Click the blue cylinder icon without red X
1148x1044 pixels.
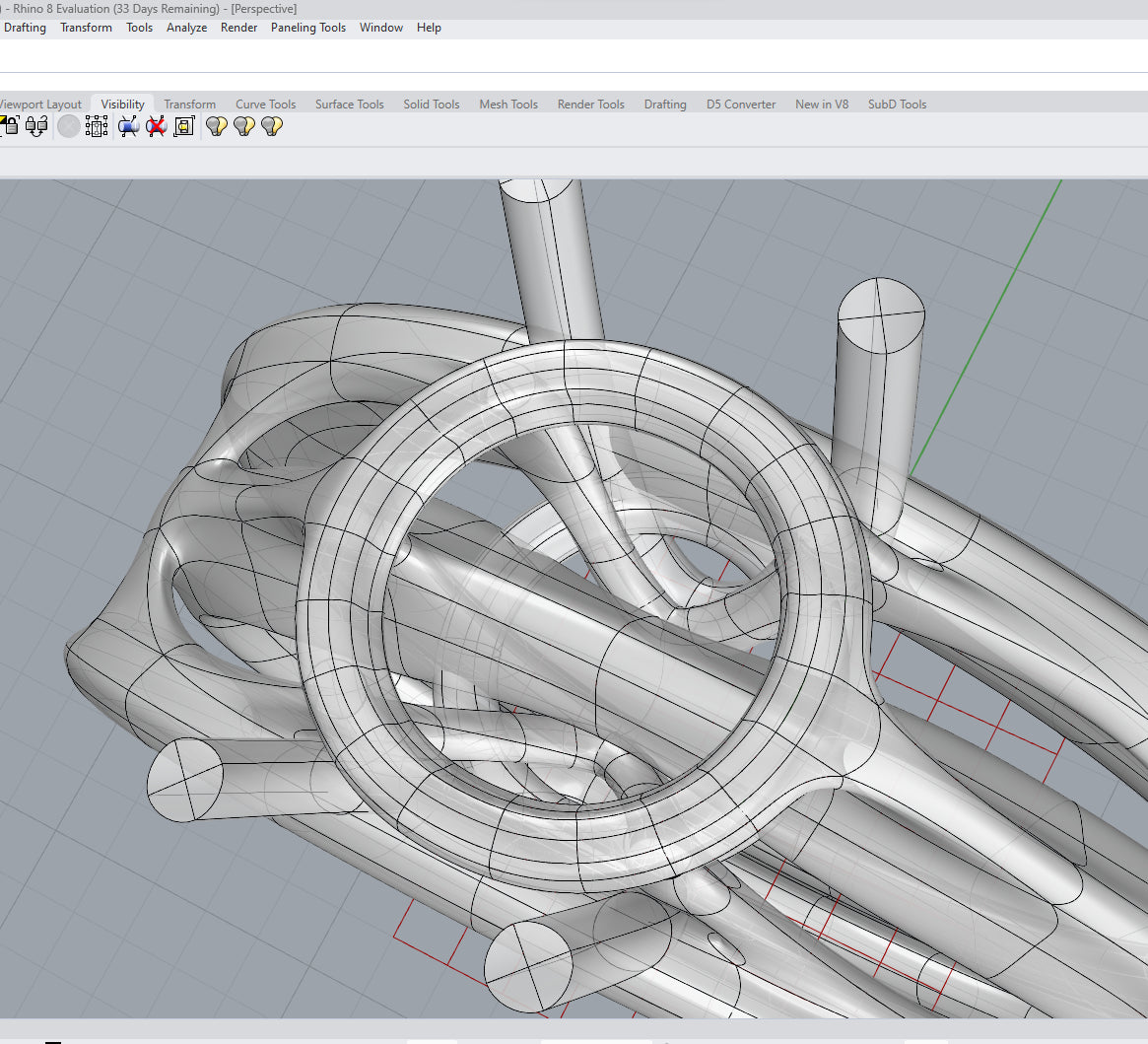point(128,126)
